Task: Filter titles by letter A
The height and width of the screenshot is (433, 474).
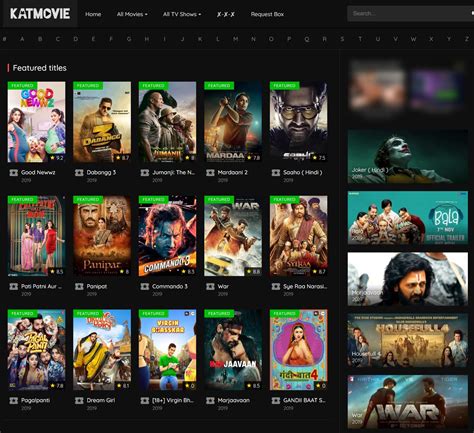Action: click(x=22, y=39)
